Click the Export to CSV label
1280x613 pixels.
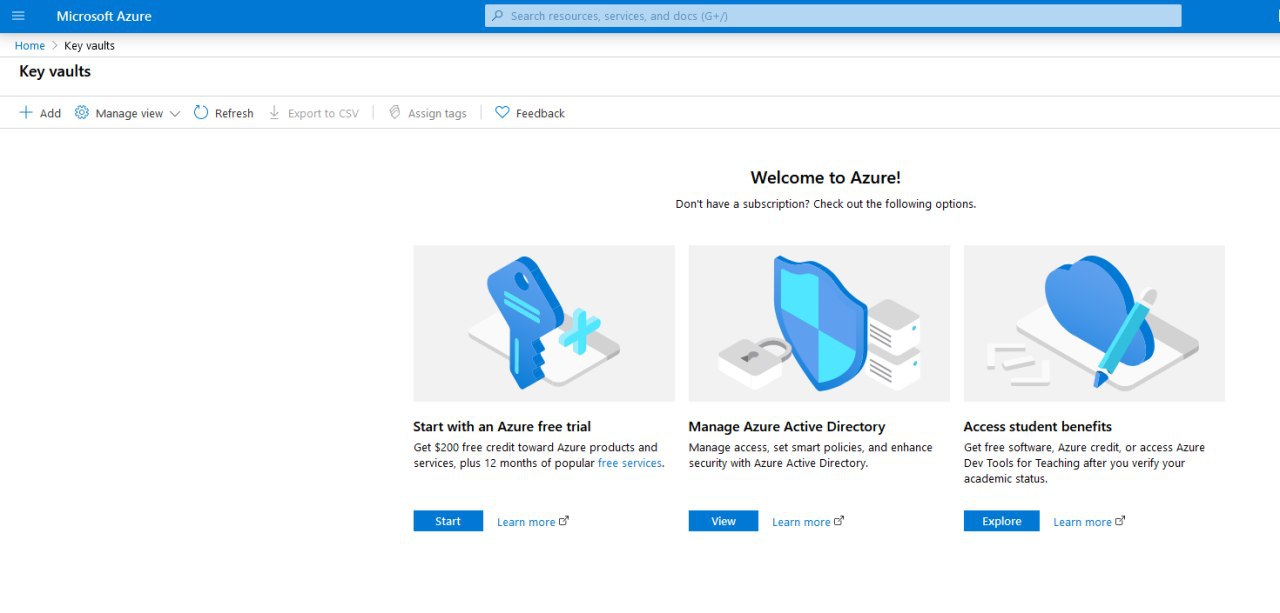pyautogui.click(x=323, y=114)
